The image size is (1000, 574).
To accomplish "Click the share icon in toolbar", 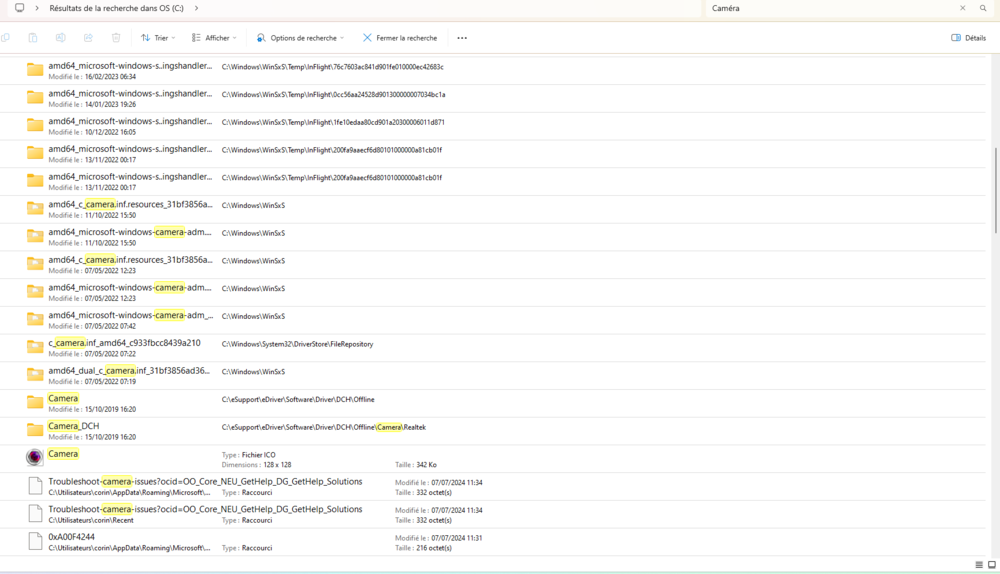I will [88, 38].
